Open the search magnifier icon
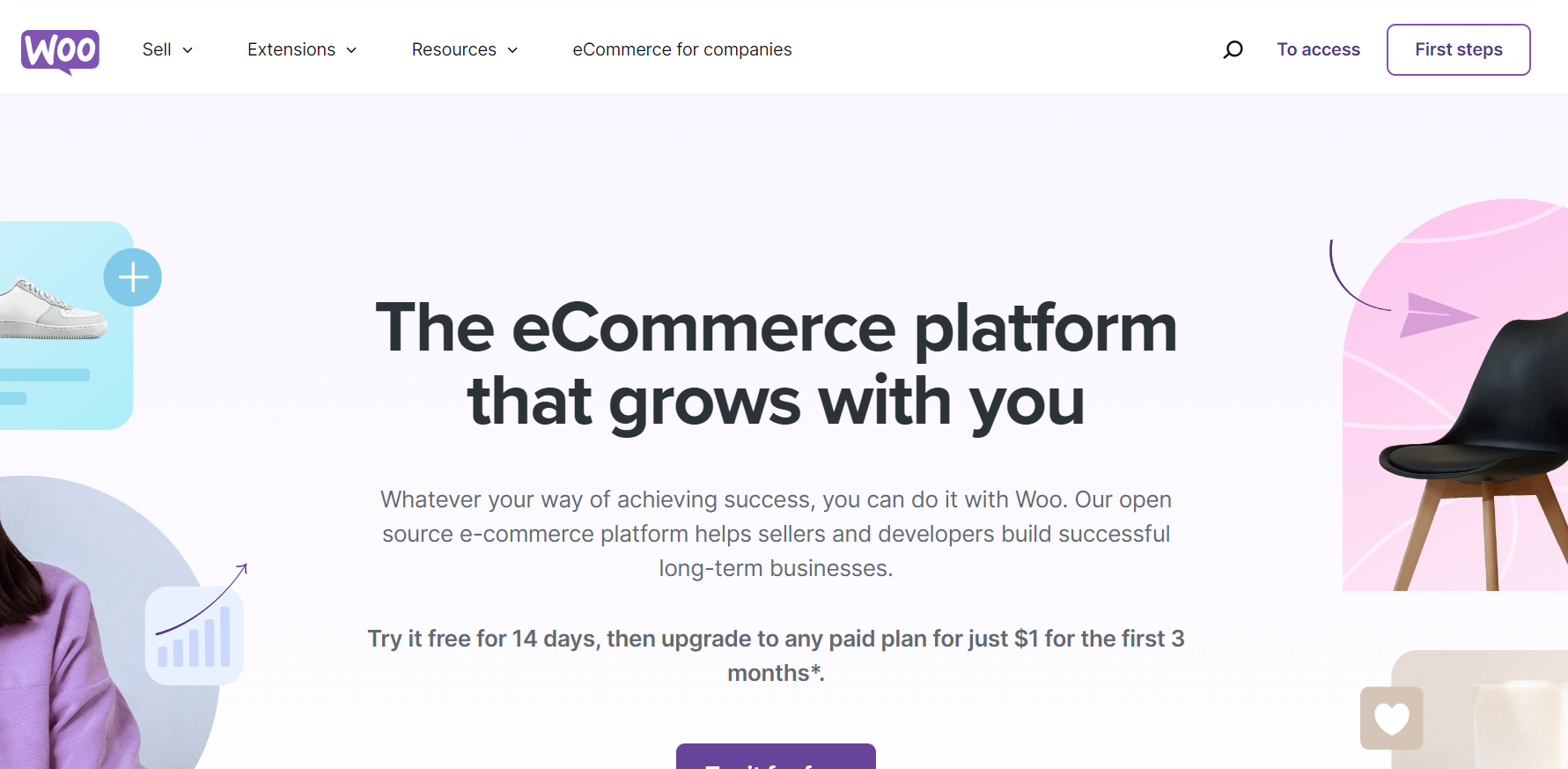 tap(1233, 49)
